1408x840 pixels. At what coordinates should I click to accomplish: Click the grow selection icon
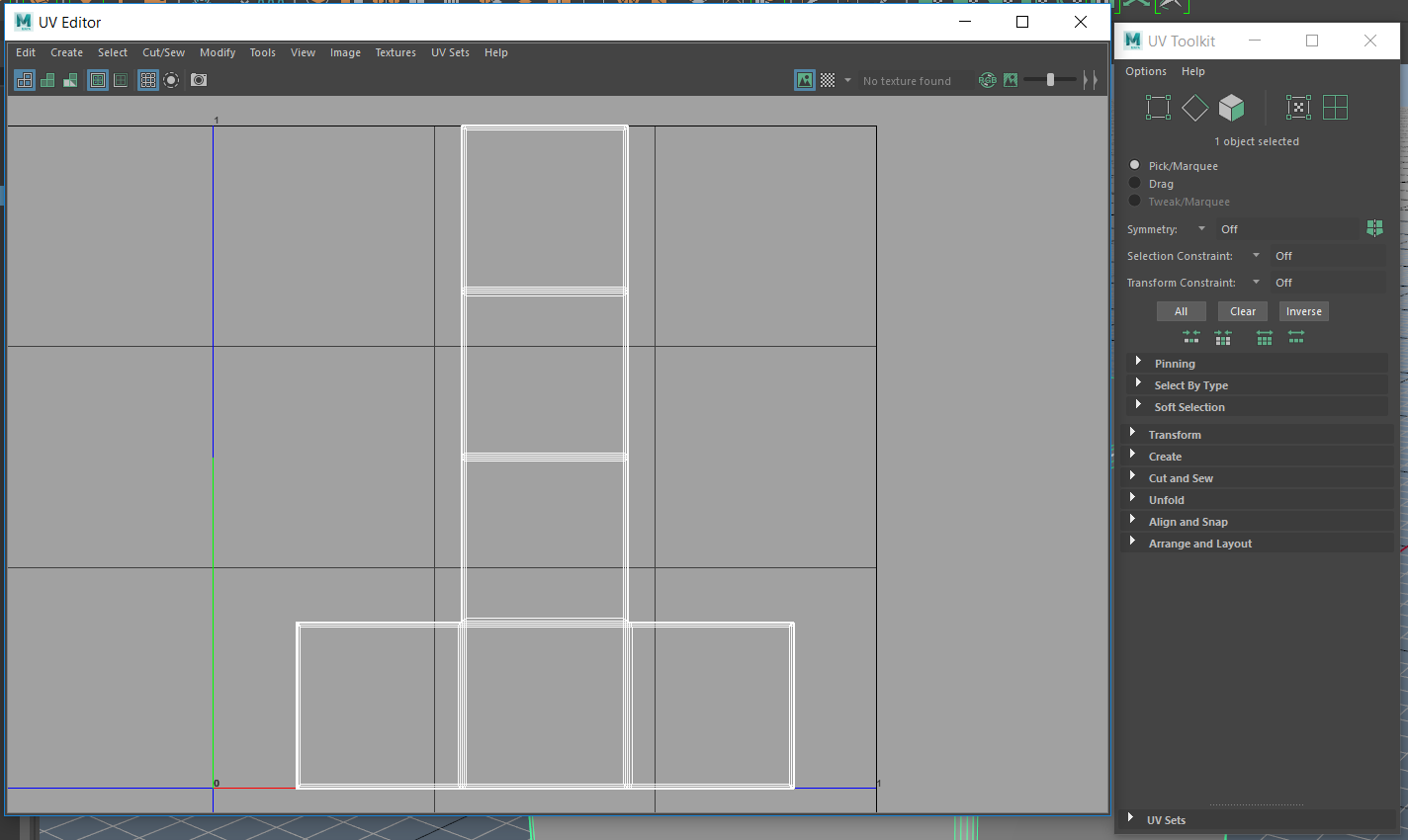[x=1264, y=338]
